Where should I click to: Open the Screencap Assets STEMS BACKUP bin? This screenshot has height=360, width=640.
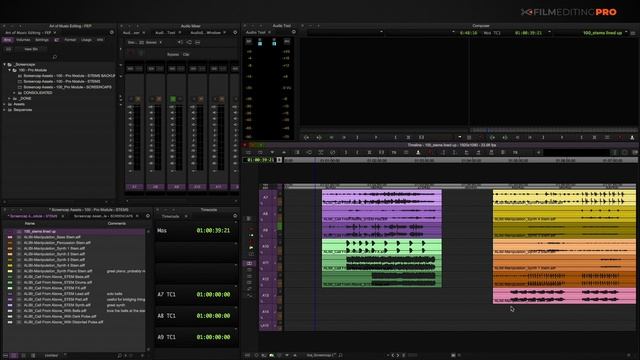coord(69,76)
